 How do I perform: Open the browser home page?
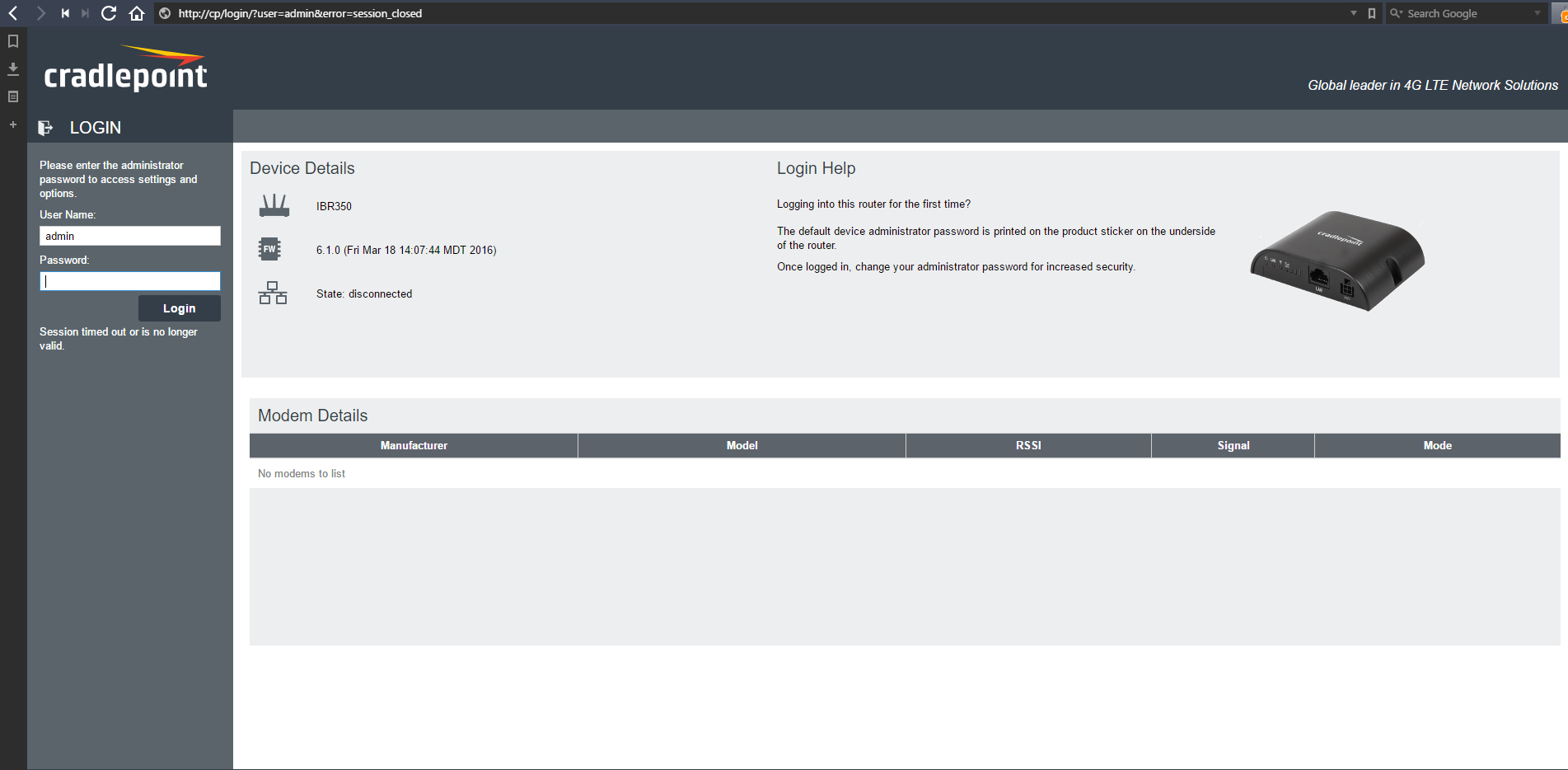(x=137, y=13)
